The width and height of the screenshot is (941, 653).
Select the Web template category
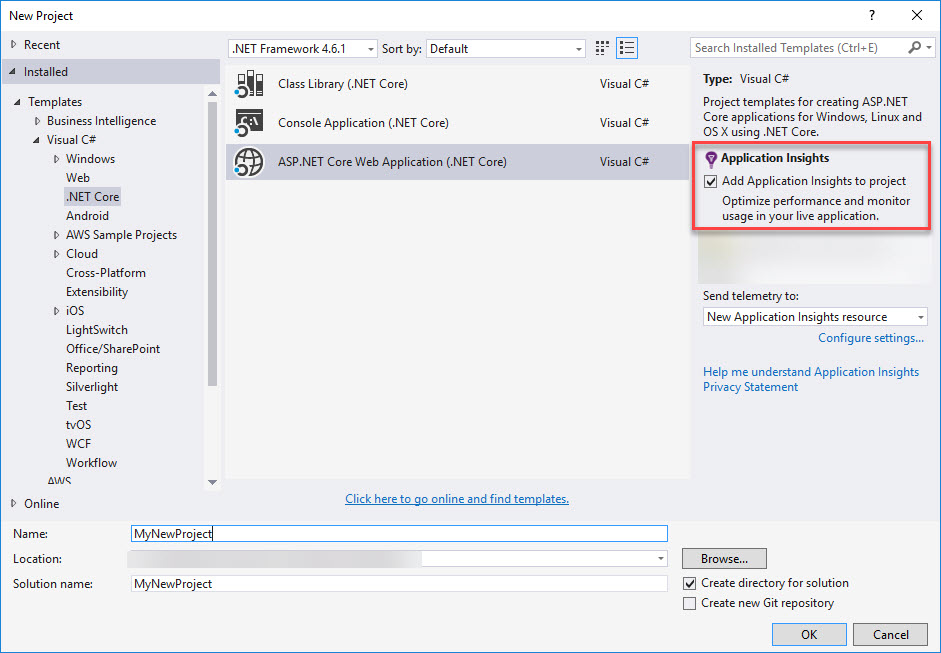78,178
